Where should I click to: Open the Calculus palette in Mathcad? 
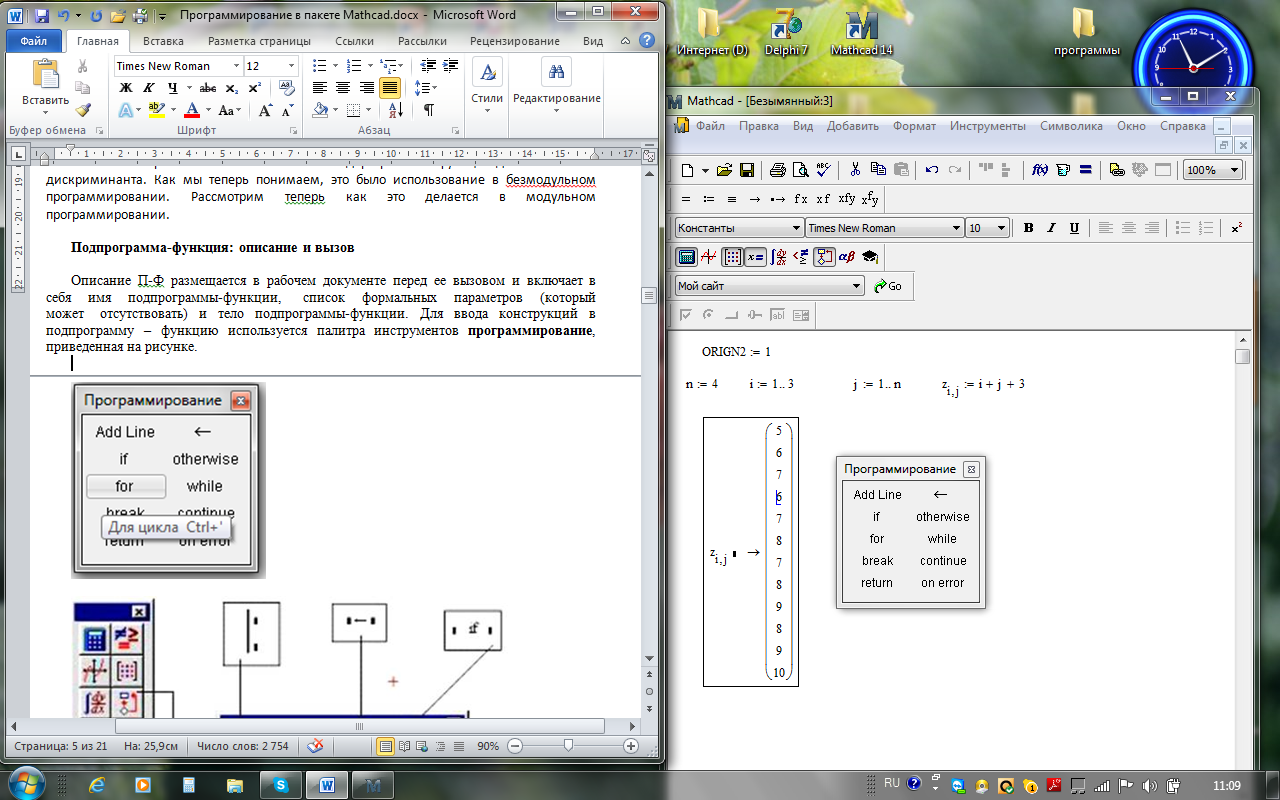pos(778,257)
